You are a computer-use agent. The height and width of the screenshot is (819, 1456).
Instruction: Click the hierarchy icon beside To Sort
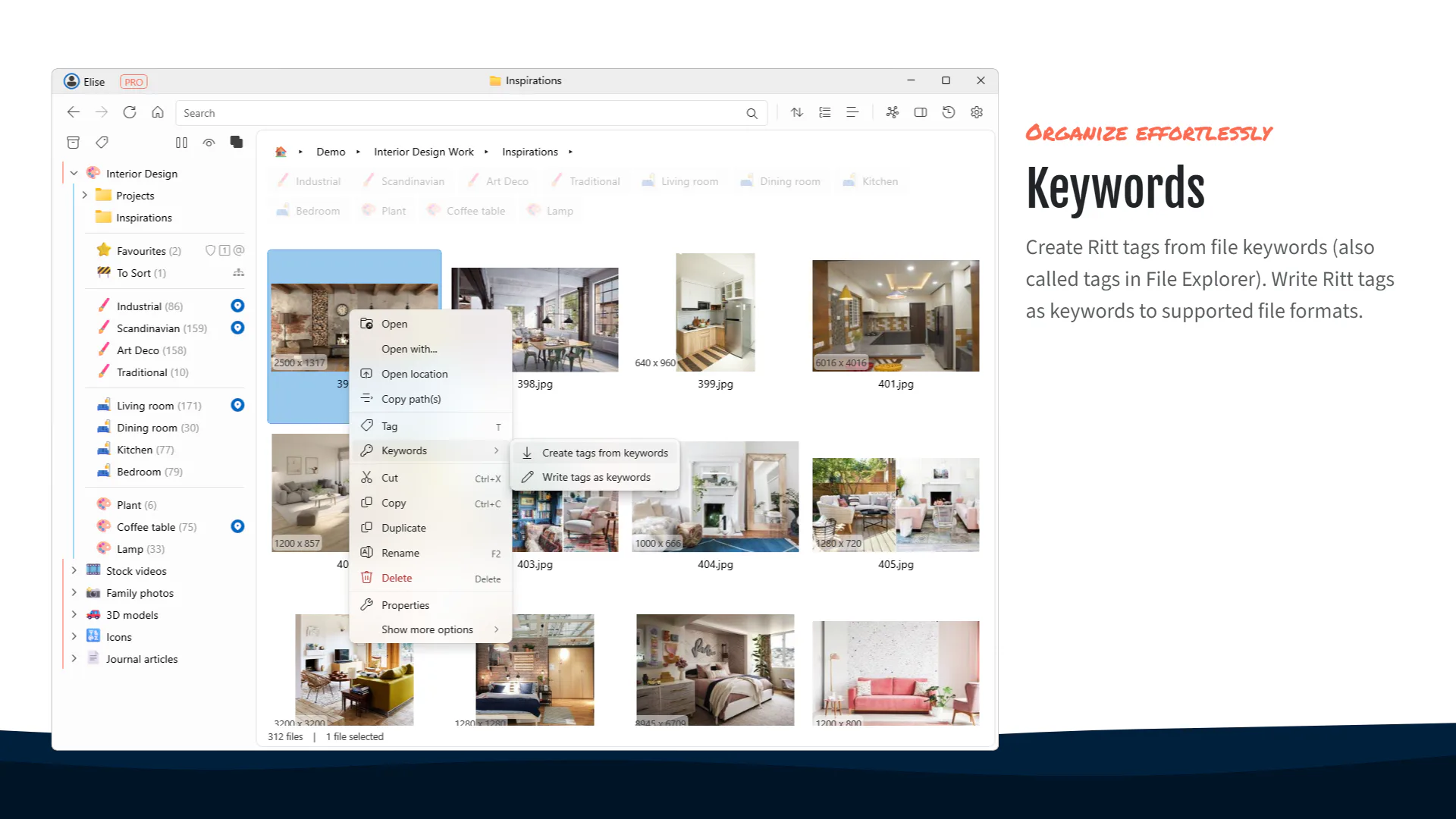pos(239,272)
